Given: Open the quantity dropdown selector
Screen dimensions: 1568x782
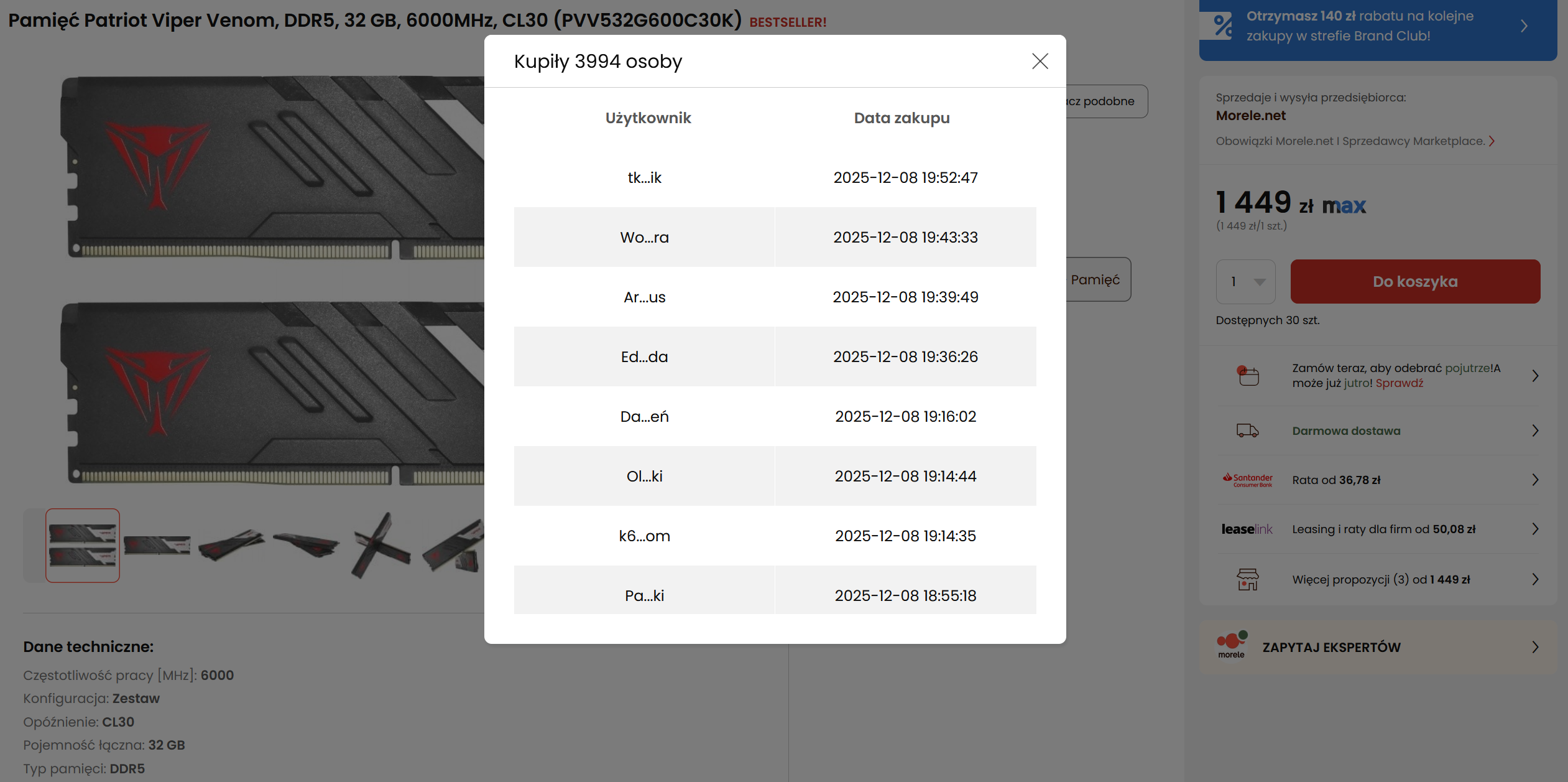Looking at the screenshot, I should [x=1245, y=282].
